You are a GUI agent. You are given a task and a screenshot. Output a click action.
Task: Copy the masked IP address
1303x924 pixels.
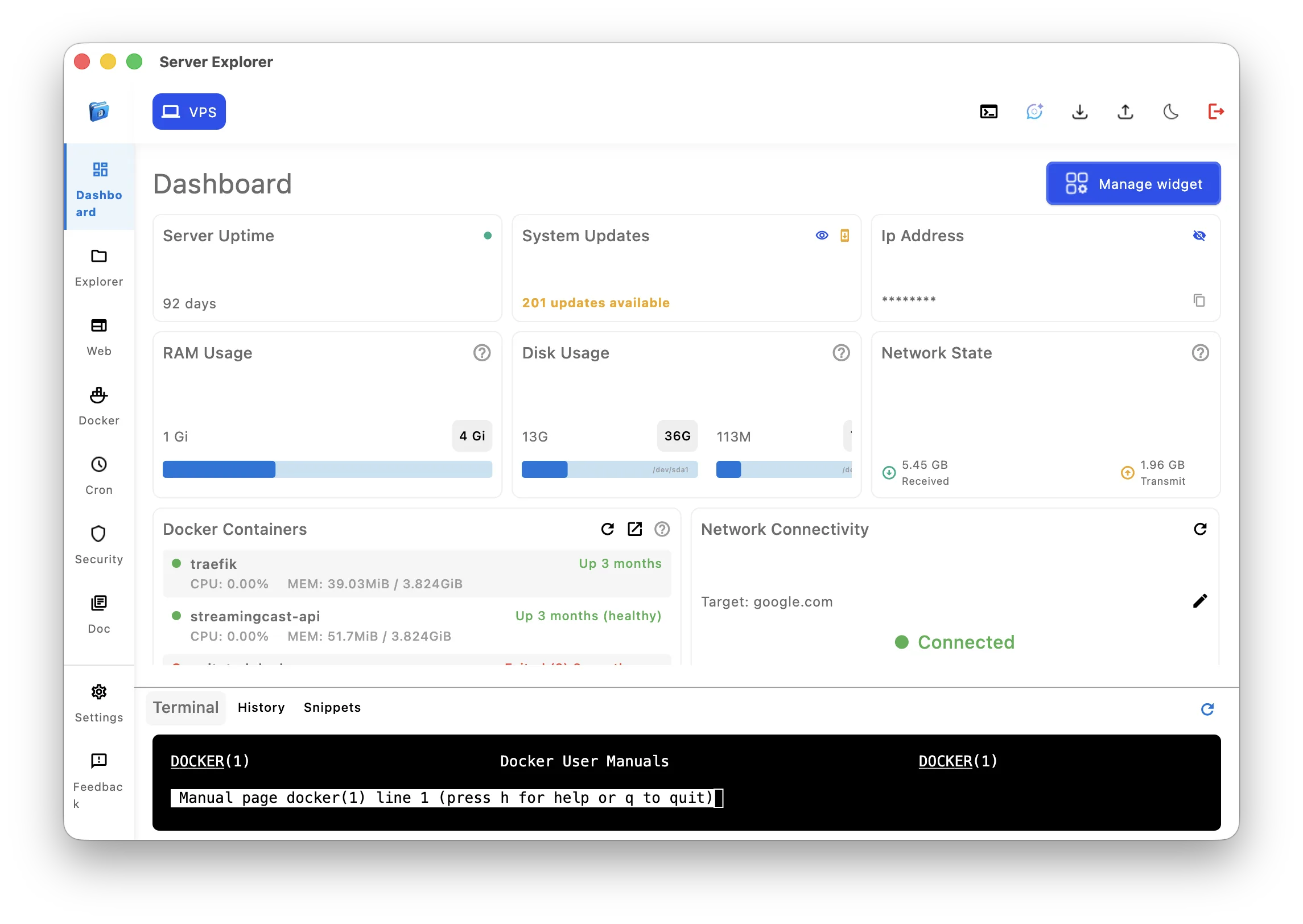pyautogui.click(x=1199, y=300)
